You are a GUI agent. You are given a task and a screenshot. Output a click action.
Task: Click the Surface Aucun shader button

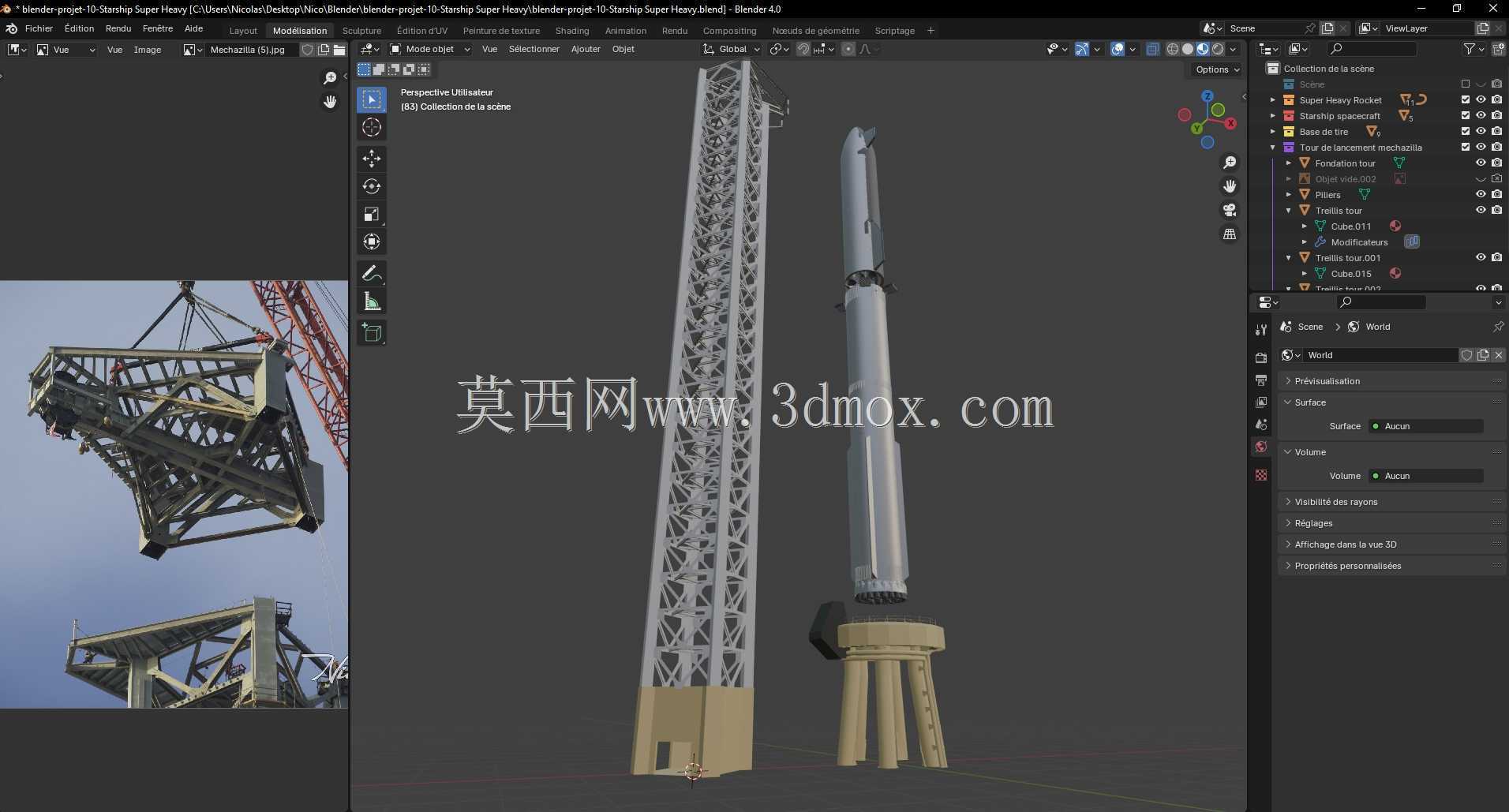[x=1426, y=426]
